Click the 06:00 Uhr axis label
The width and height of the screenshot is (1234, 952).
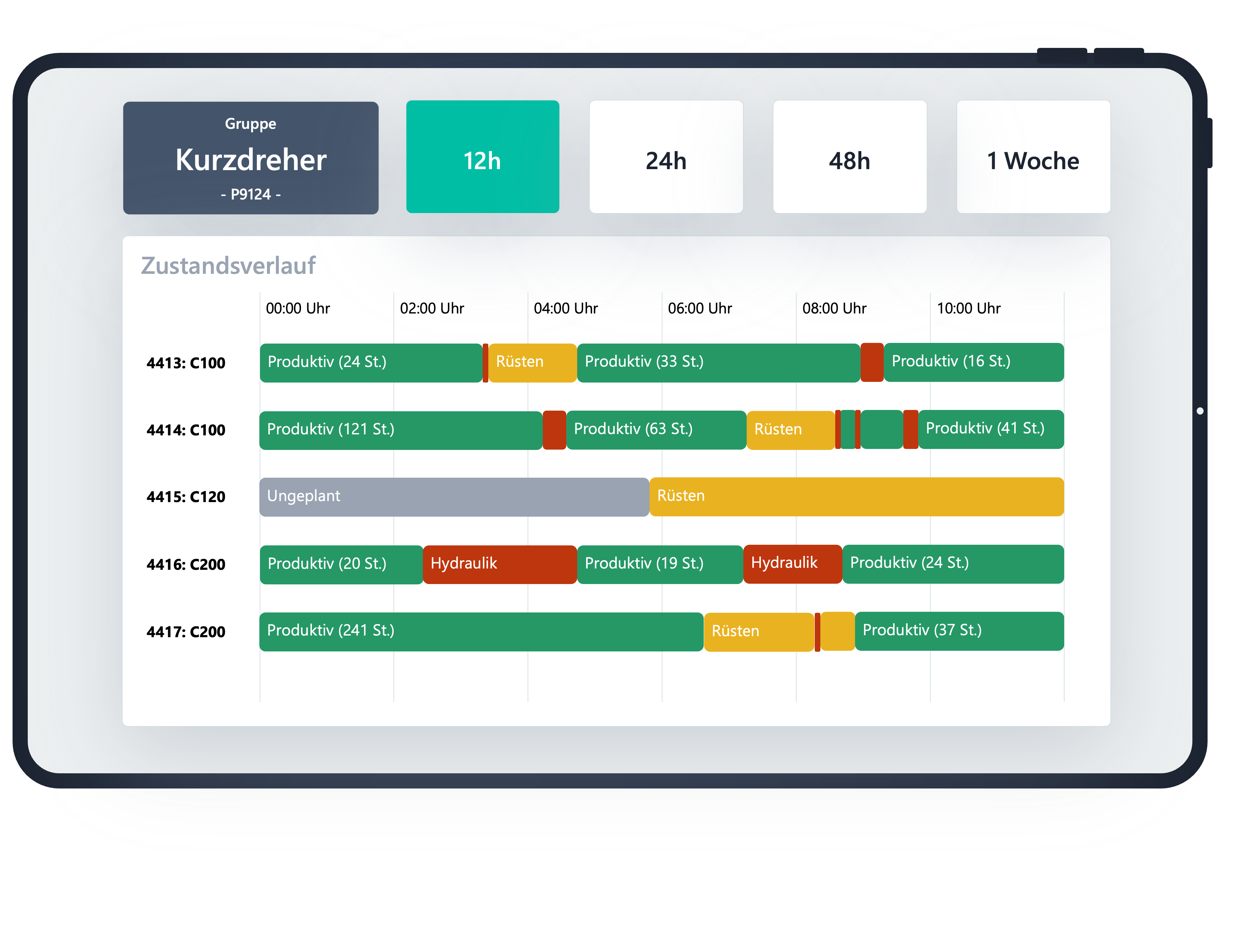701,309
